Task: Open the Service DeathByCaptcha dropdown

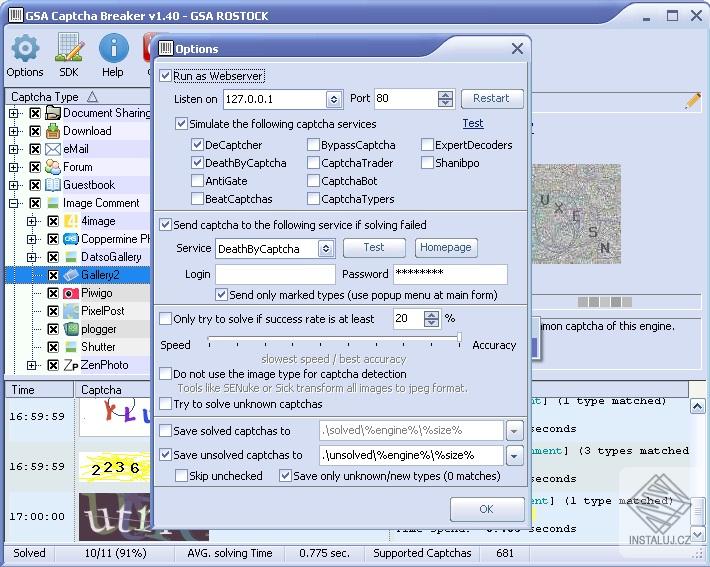Action: tap(326, 248)
